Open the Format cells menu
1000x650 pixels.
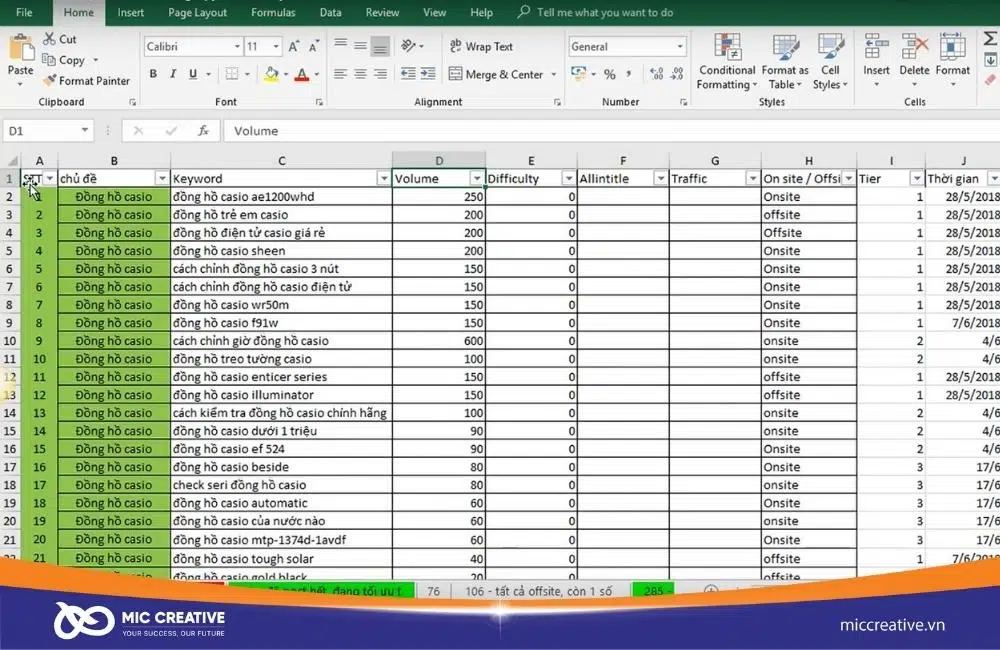pyautogui.click(x=953, y=61)
